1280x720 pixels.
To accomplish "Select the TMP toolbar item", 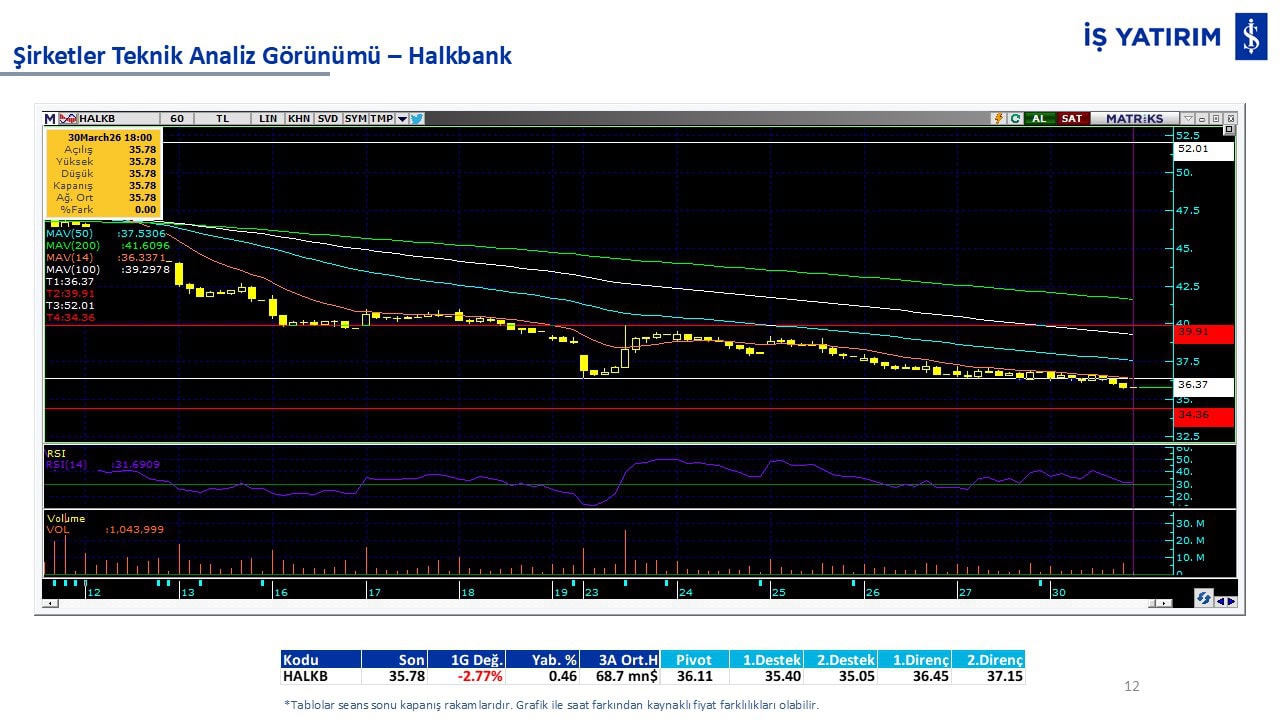I will pos(381,118).
